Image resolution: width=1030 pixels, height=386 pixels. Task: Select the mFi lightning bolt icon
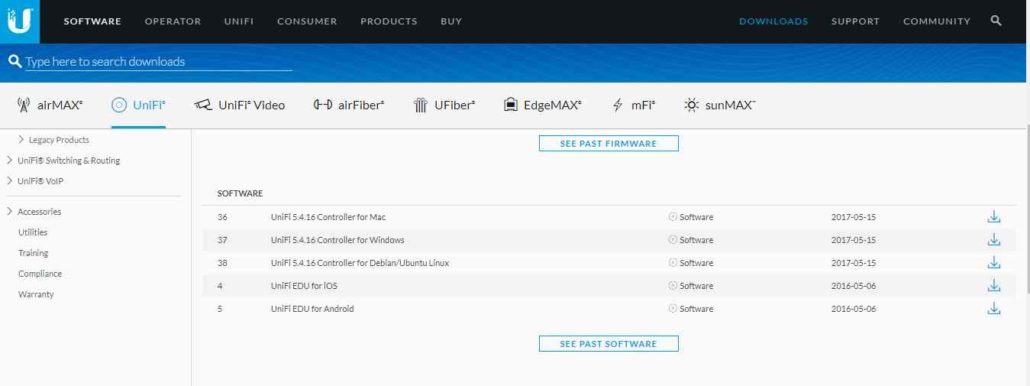tap(617, 105)
